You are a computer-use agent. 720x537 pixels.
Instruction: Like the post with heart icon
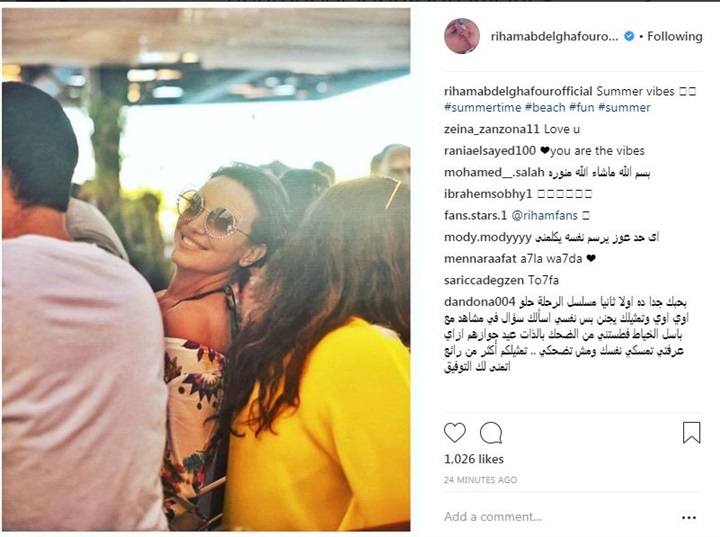click(455, 433)
